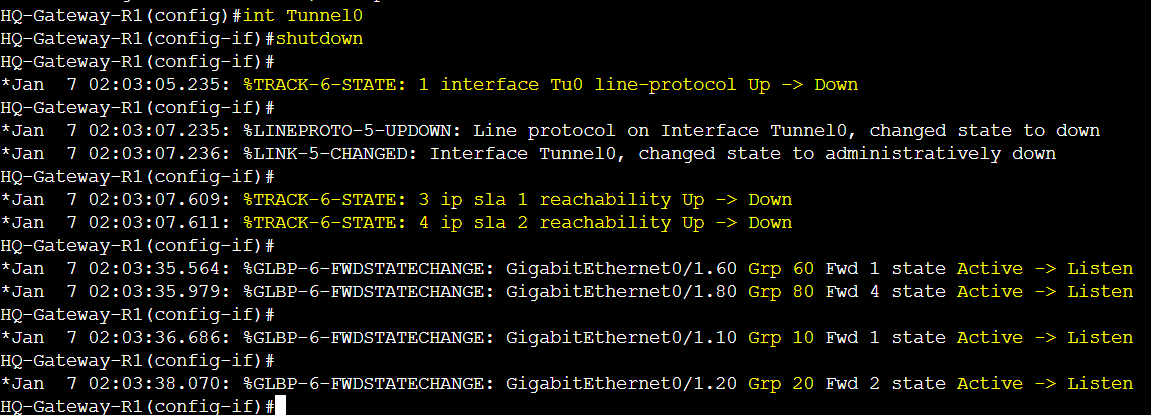This screenshot has width=1151, height=415.
Task: Click the GigabitEthernet0/1.20 interface name
Action: point(621,383)
